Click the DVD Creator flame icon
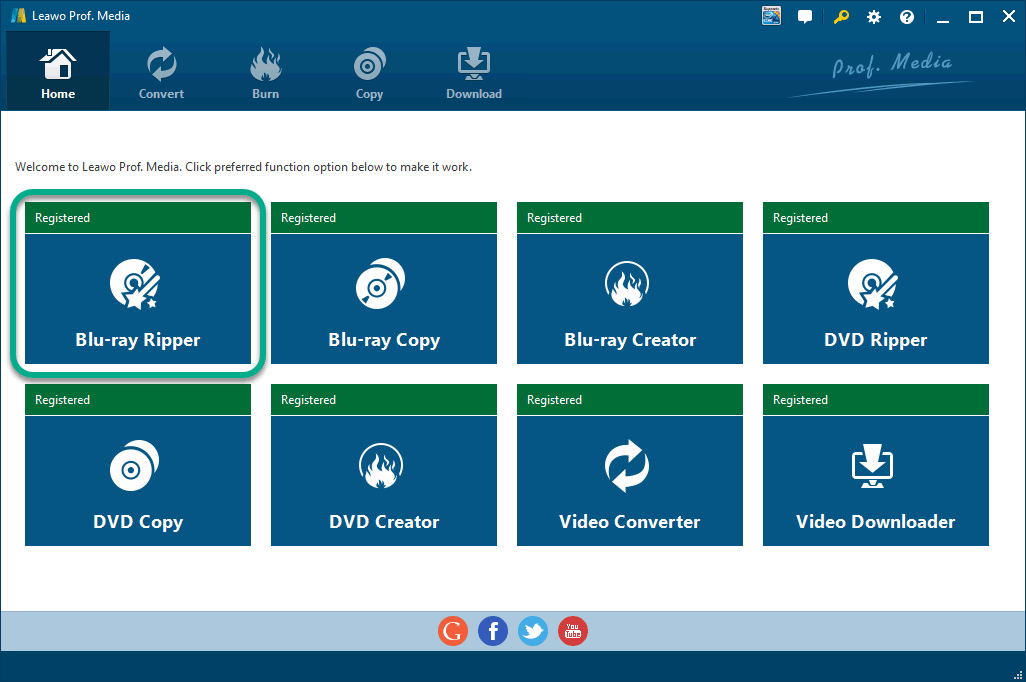 click(x=381, y=465)
